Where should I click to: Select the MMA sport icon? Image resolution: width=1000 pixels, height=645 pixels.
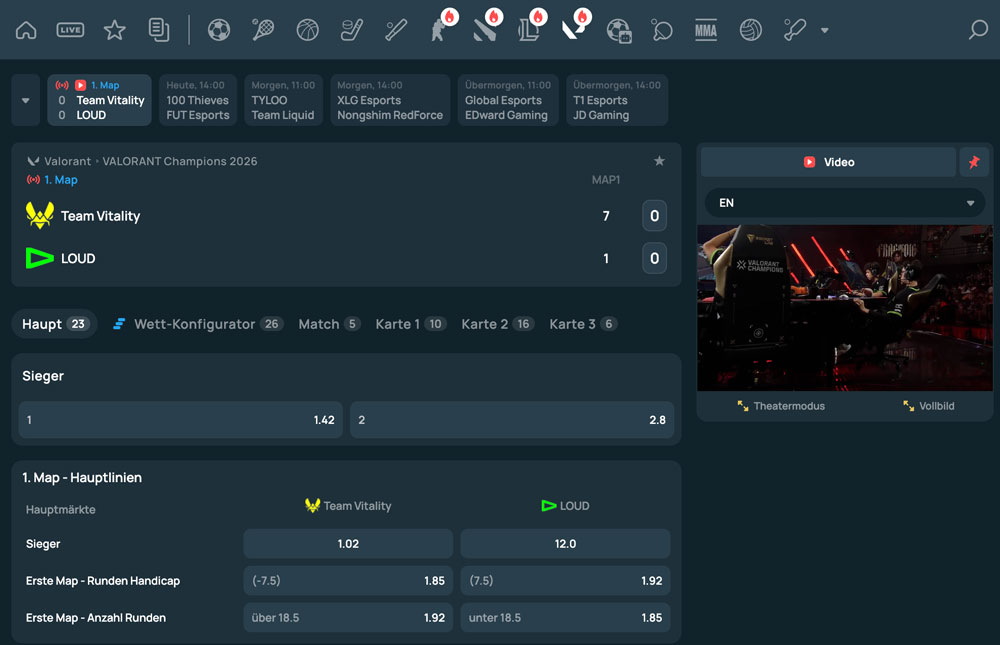[x=706, y=30]
